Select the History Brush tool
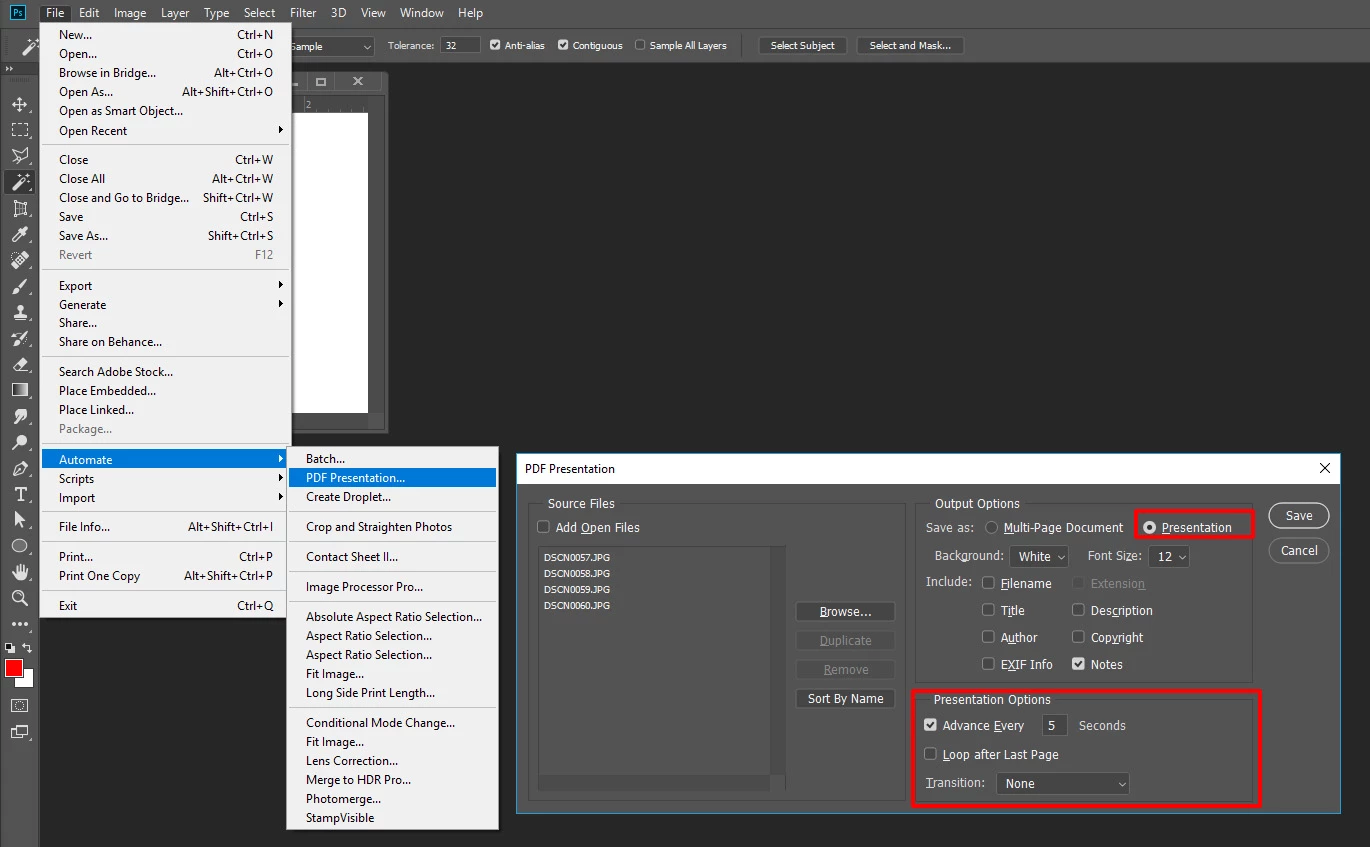1370x847 pixels. pos(20,338)
